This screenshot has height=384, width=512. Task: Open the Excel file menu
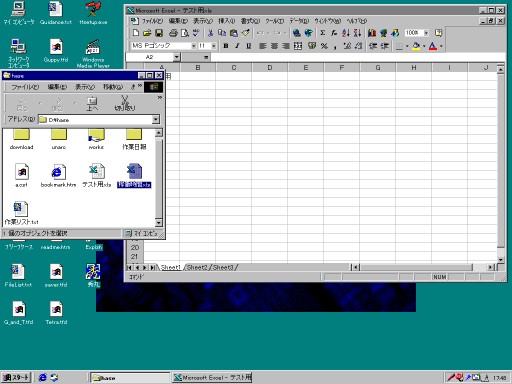click(x=152, y=21)
